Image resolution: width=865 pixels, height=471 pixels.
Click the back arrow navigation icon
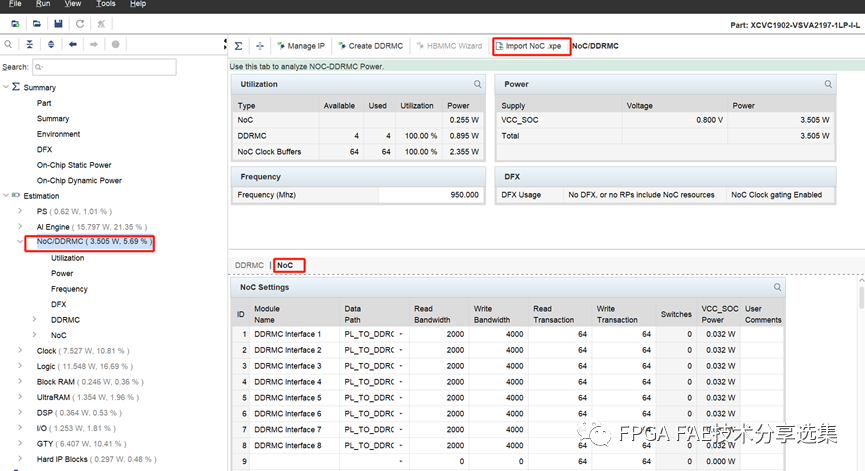coord(73,45)
